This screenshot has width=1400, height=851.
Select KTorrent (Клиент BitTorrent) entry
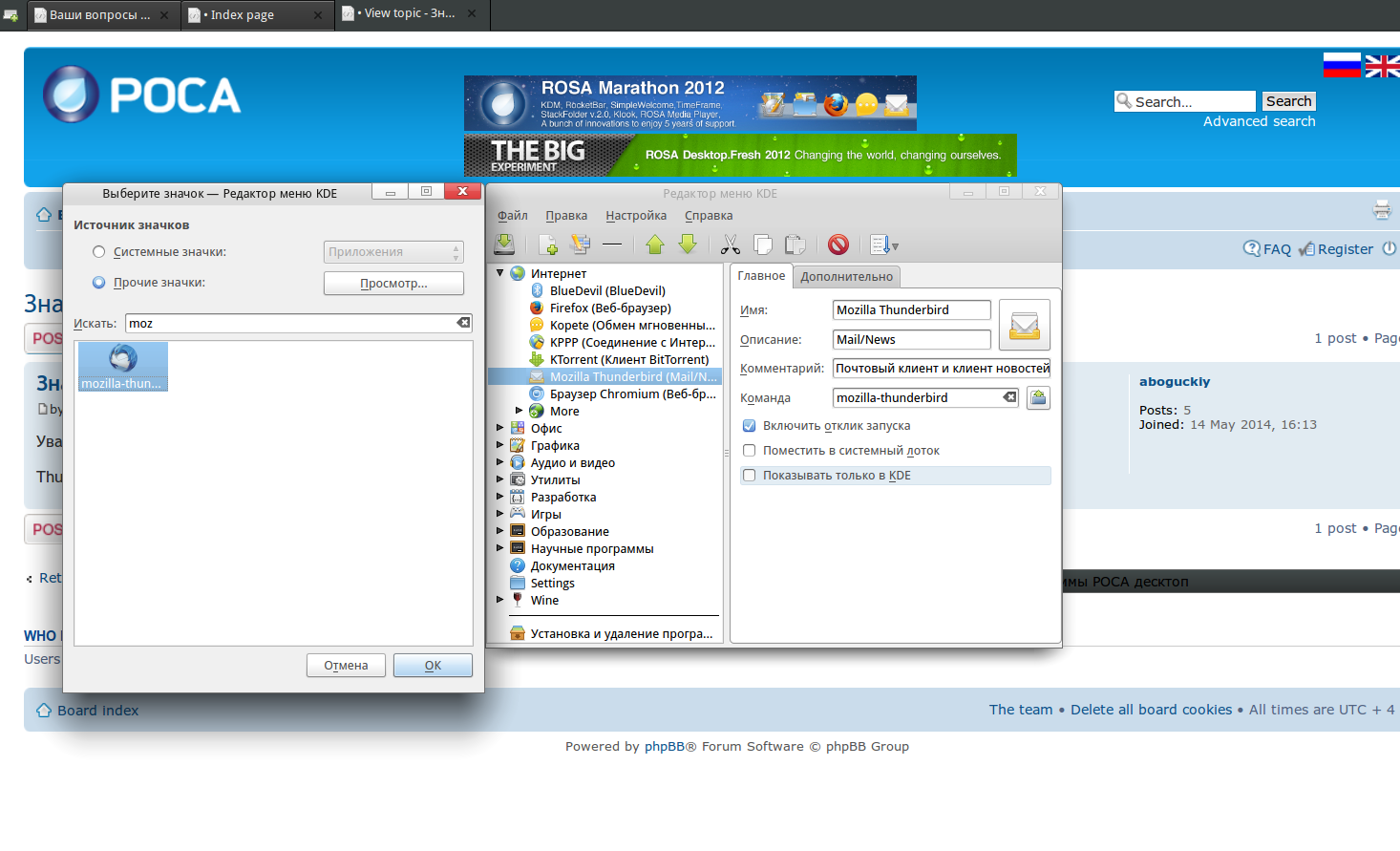(620, 359)
